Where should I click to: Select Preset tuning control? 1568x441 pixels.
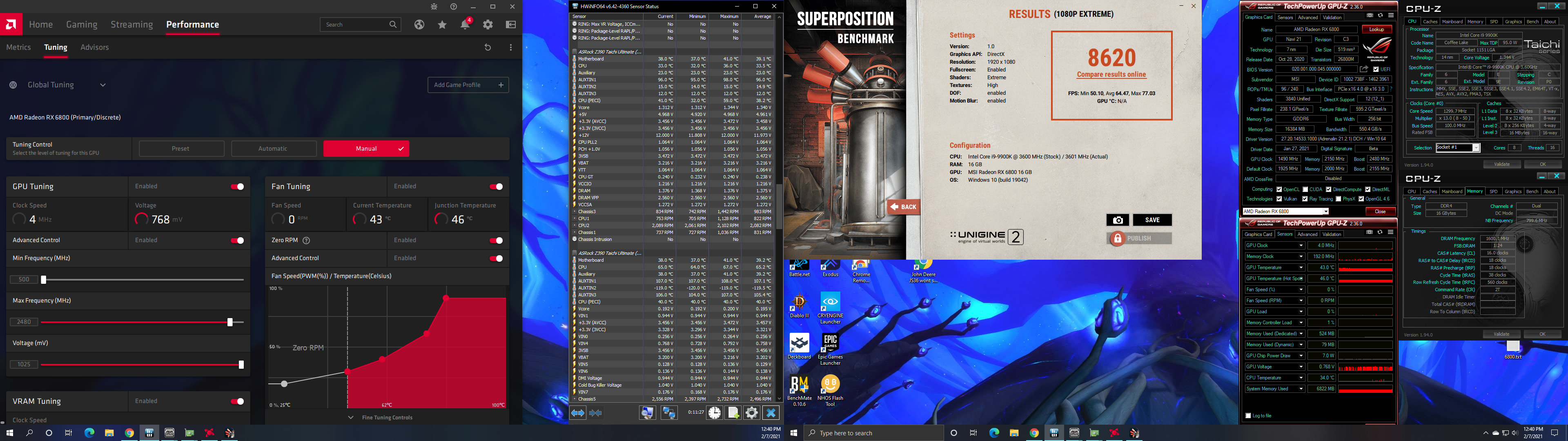pos(181,149)
